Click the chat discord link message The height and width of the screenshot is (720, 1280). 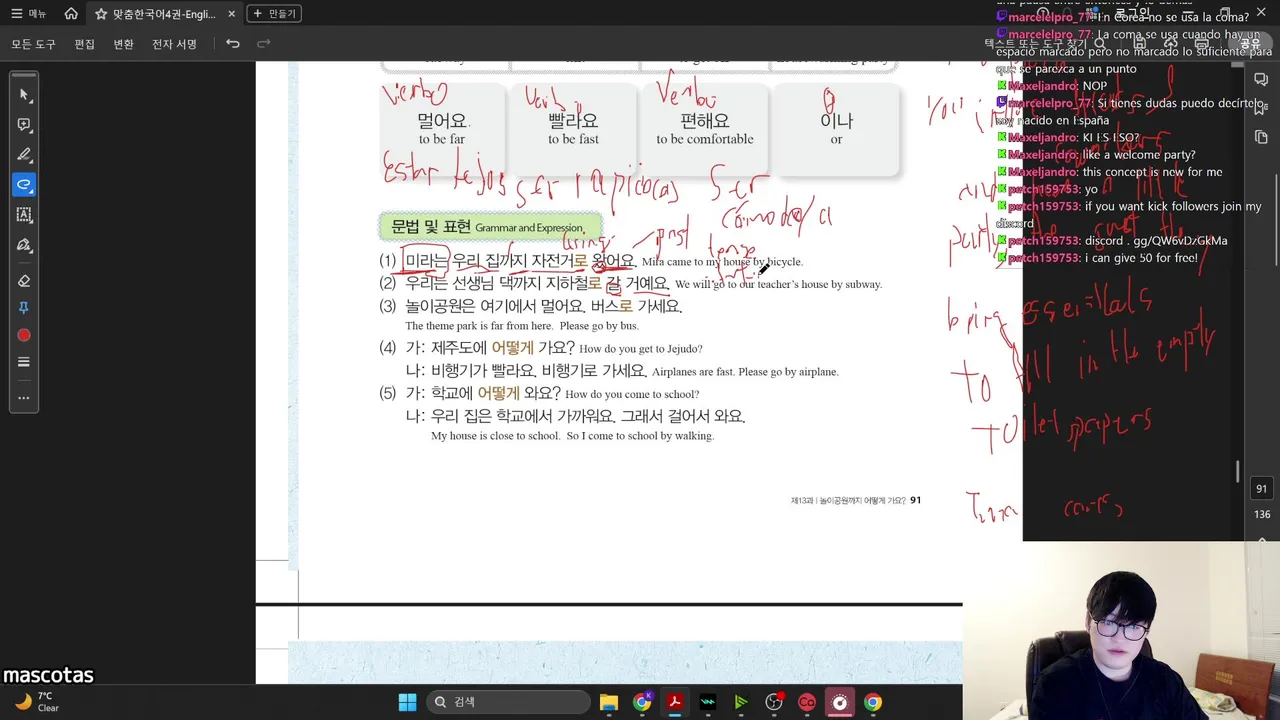point(1112,241)
